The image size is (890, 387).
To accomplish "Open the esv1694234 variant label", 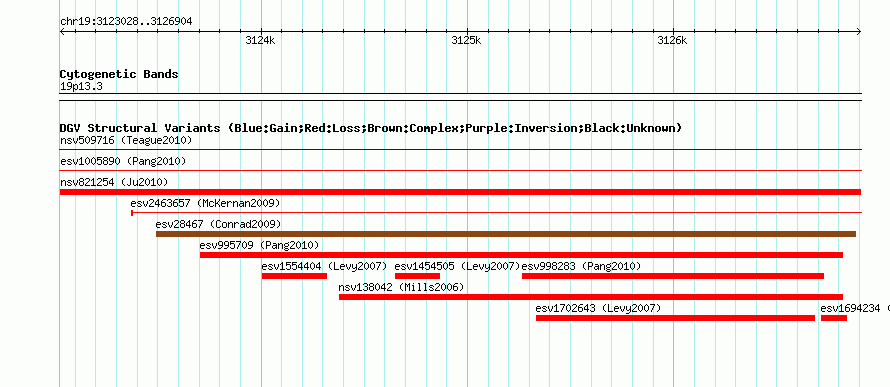I will (x=855, y=308).
